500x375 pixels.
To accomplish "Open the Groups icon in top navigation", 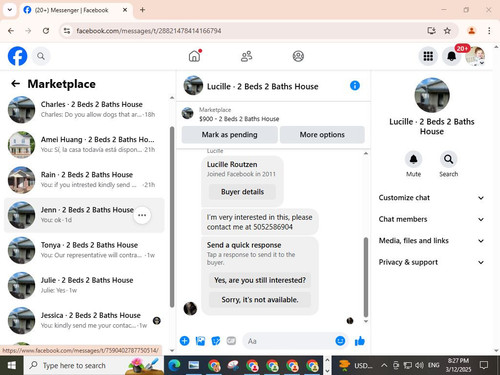I will 298,56.
